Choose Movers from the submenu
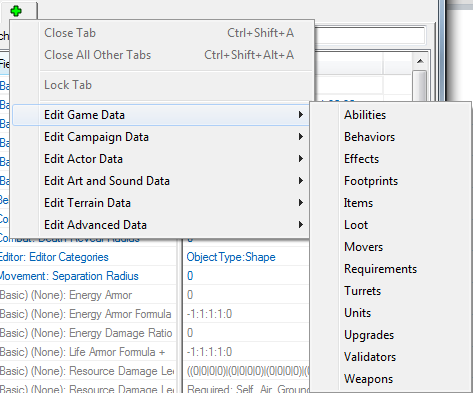 coord(391,247)
